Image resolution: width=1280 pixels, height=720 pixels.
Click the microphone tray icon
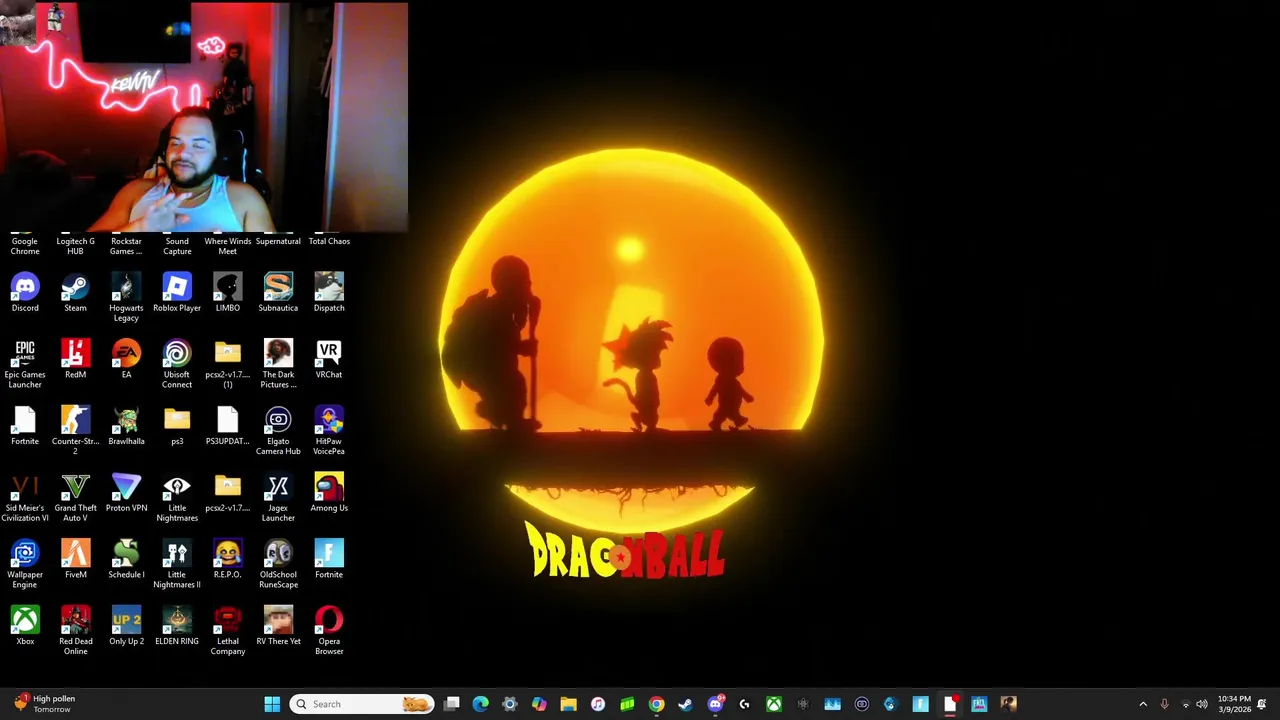pos(1164,704)
